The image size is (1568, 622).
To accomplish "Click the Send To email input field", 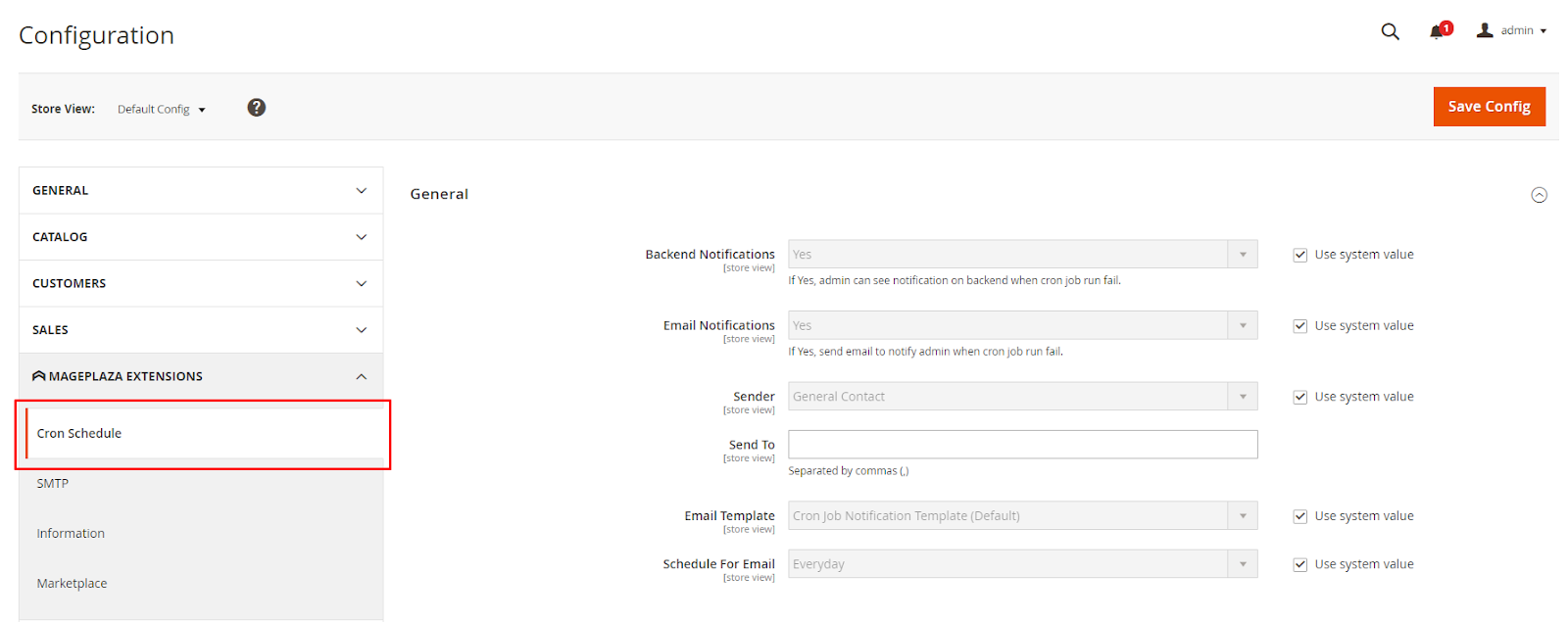I will point(1022,445).
